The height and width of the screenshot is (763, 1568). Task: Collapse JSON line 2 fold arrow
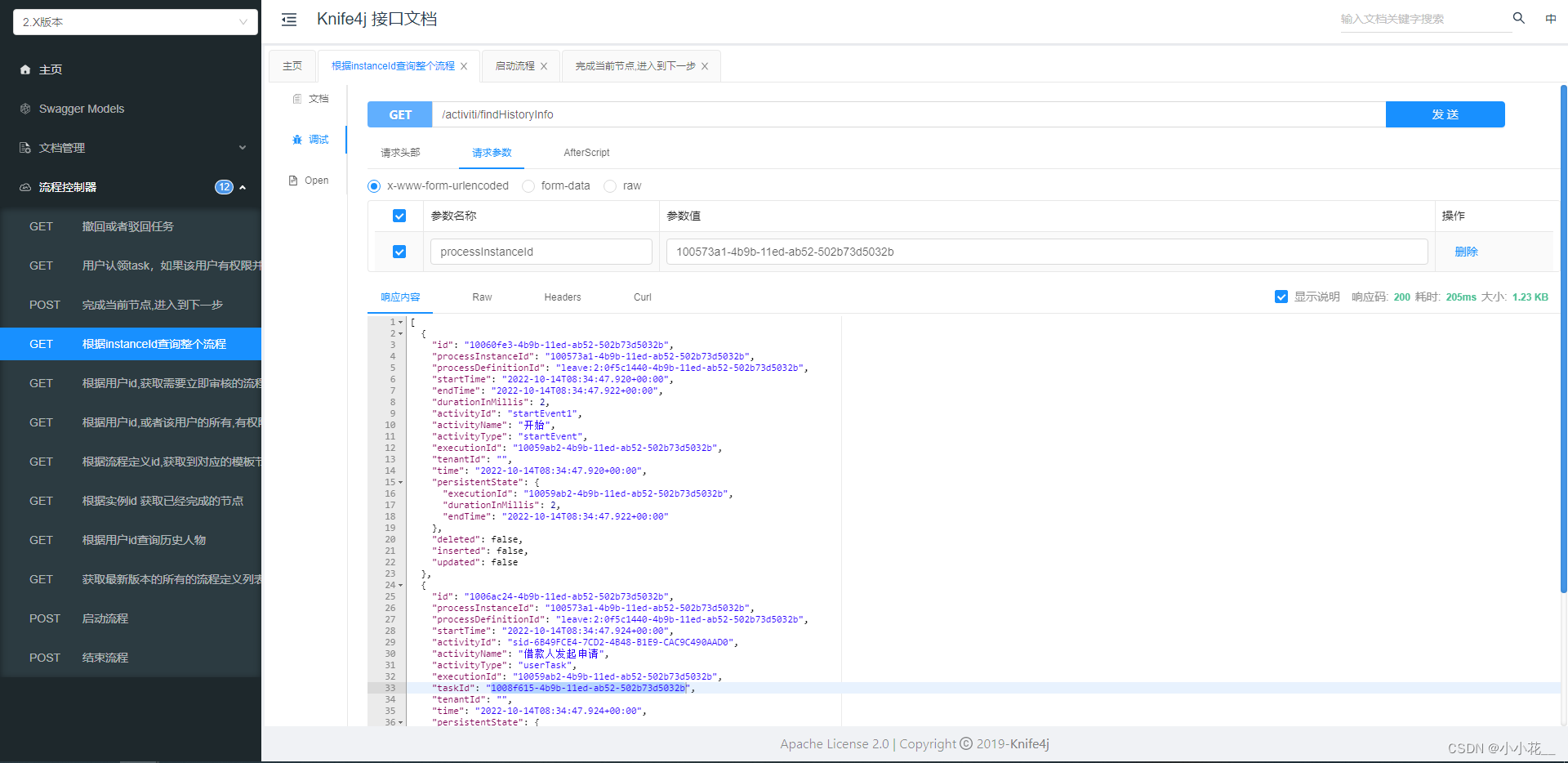(400, 333)
